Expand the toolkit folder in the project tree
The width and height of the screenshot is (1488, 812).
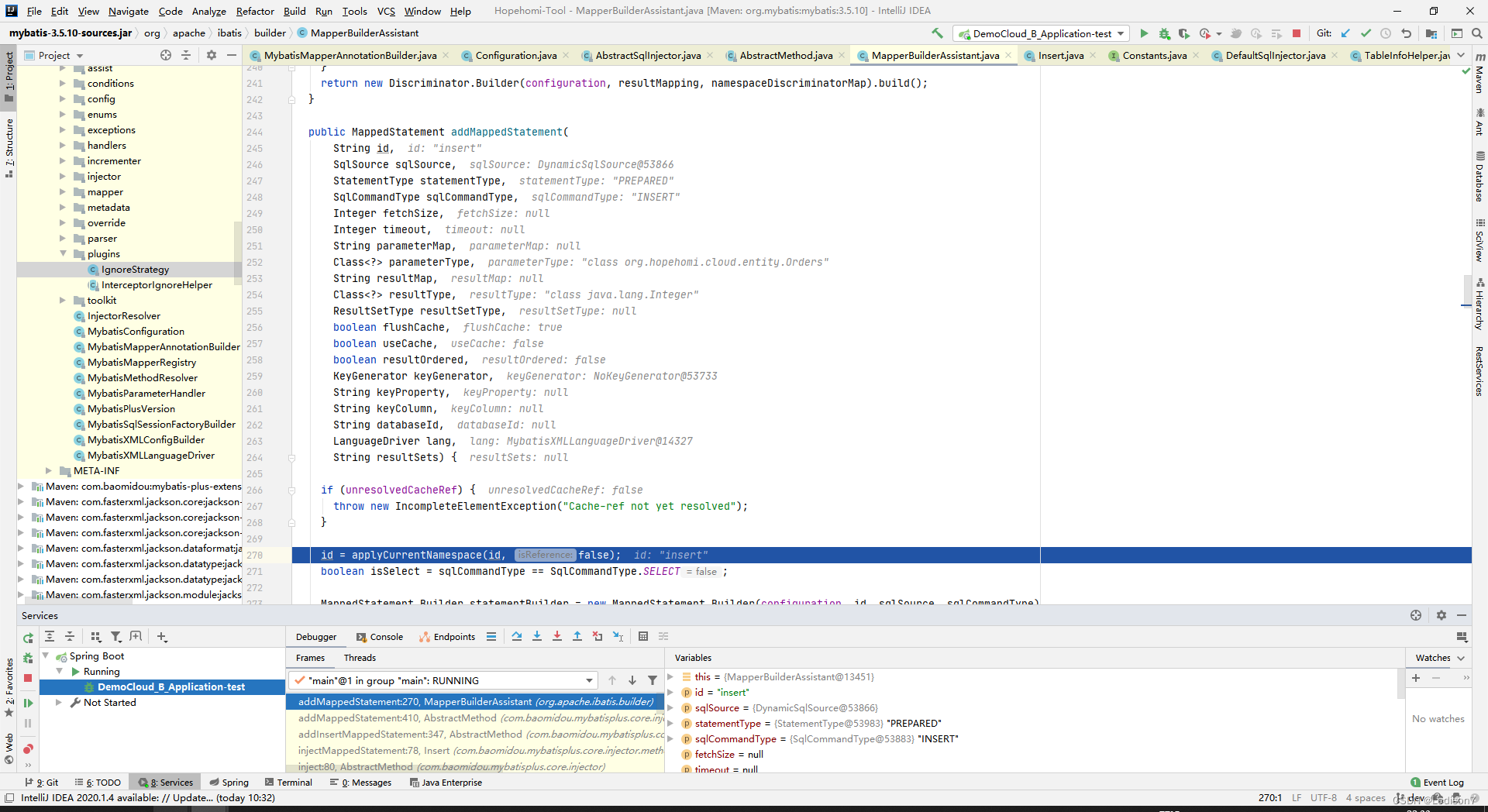tap(64, 300)
